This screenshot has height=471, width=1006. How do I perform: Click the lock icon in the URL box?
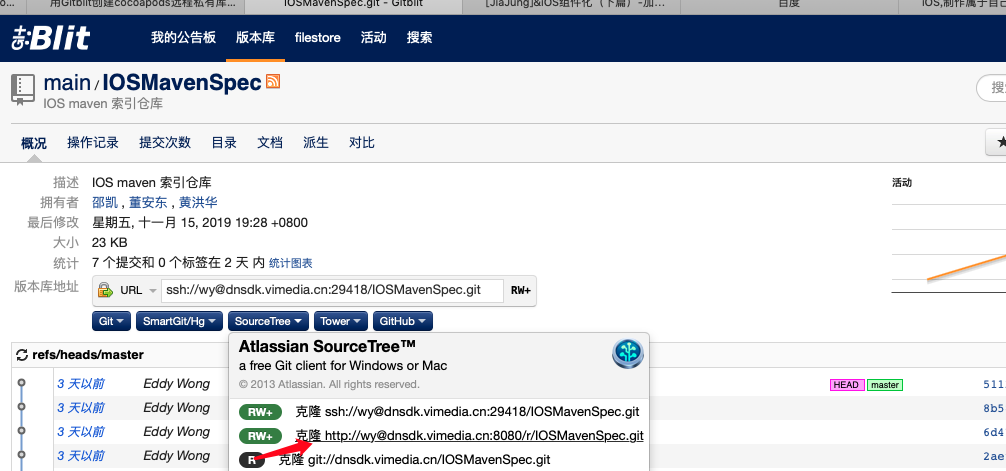pyautogui.click(x=105, y=290)
